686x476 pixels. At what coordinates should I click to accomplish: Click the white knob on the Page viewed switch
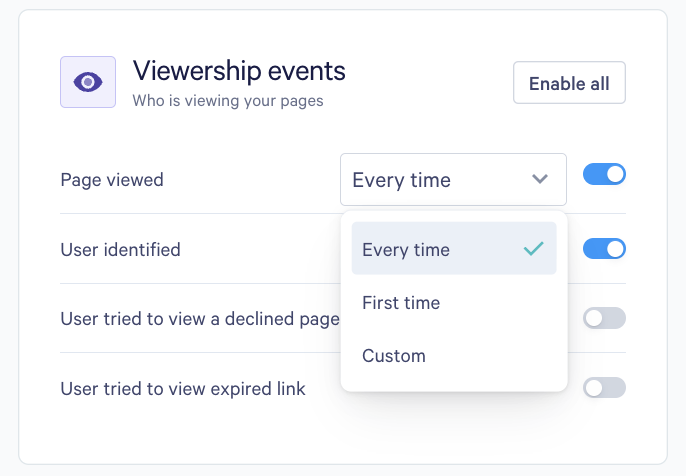pos(615,175)
